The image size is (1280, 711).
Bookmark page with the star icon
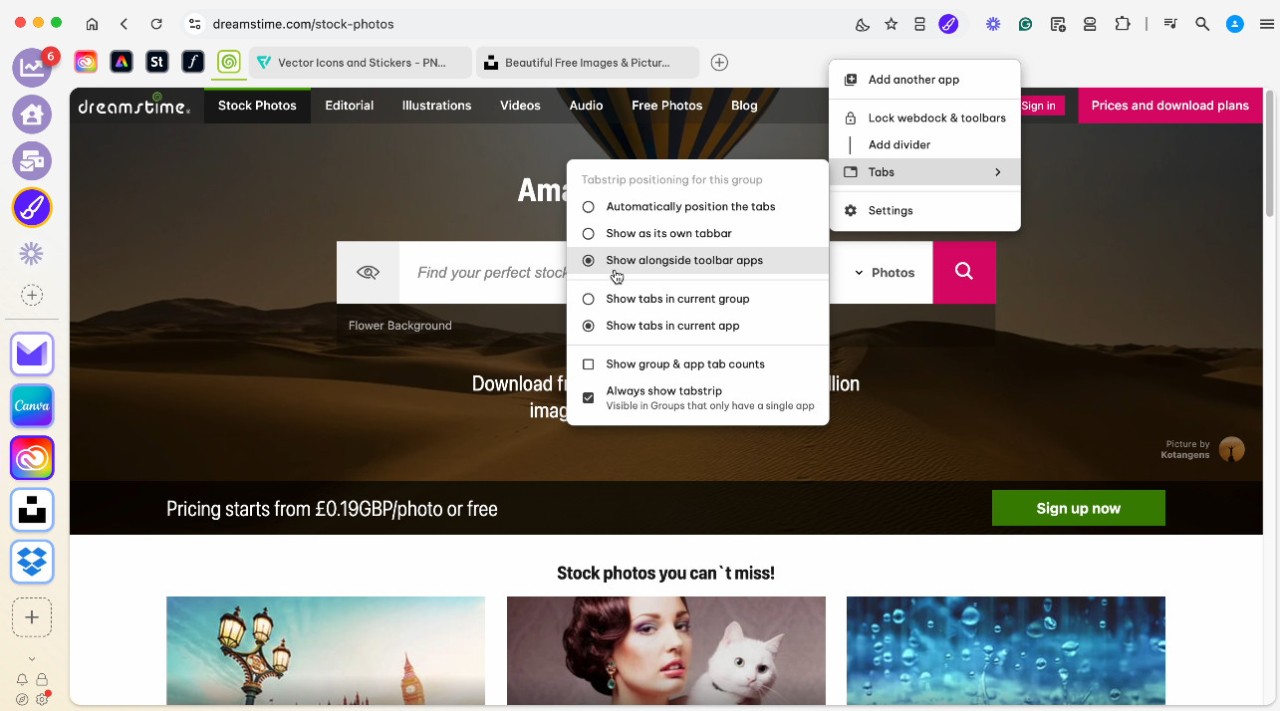coord(891,24)
